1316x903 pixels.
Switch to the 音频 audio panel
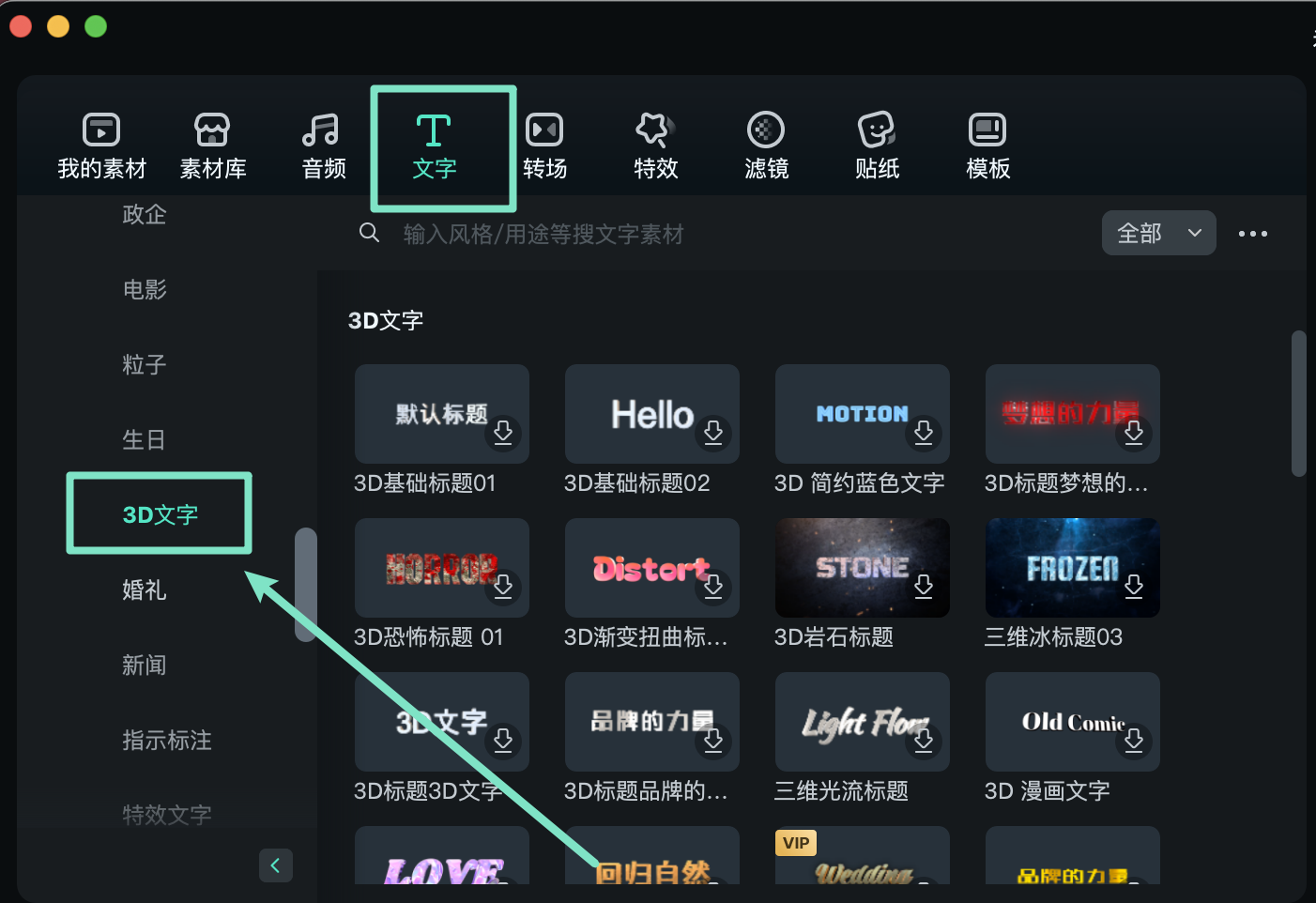click(323, 145)
